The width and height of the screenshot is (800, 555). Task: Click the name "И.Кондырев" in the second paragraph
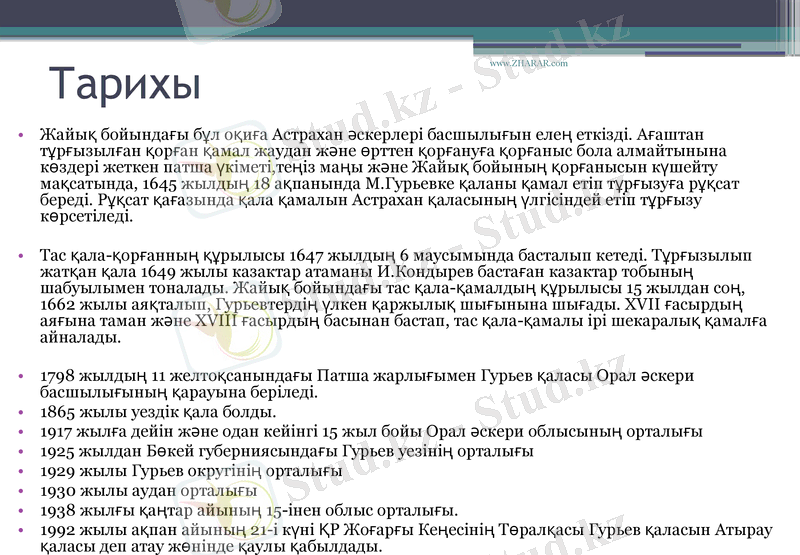[x=426, y=271]
